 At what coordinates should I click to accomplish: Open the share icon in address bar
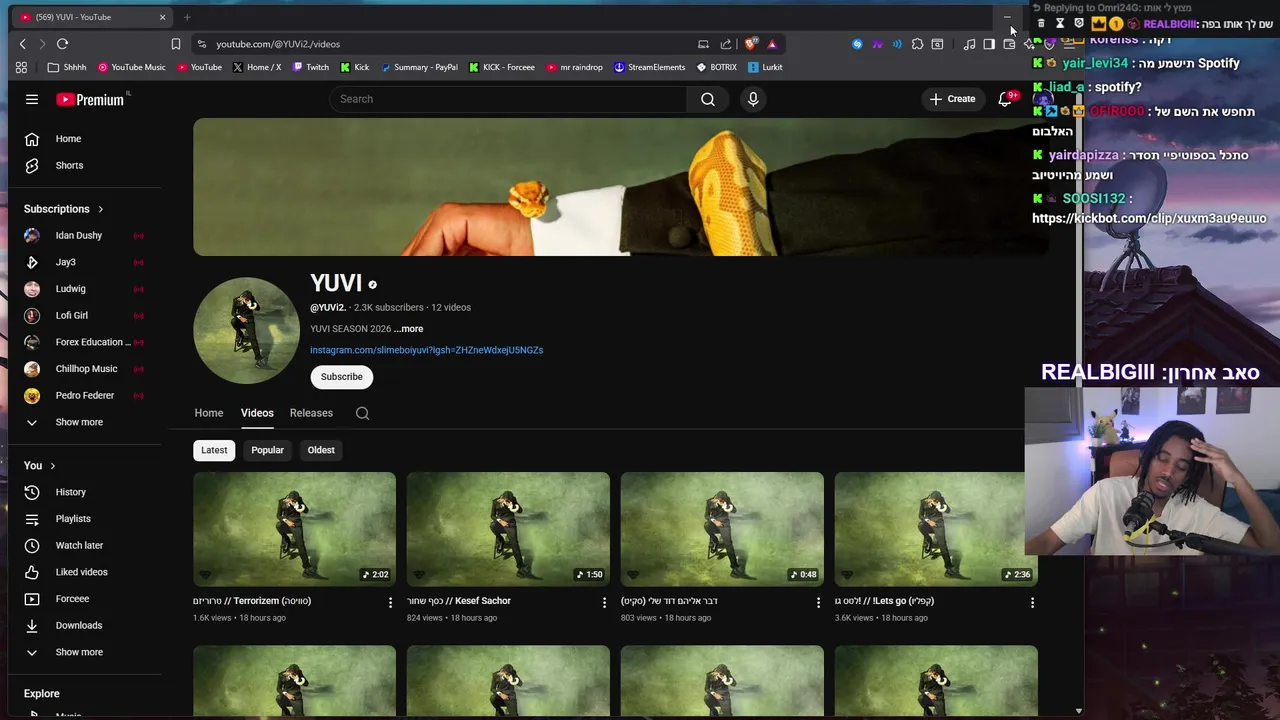(726, 44)
